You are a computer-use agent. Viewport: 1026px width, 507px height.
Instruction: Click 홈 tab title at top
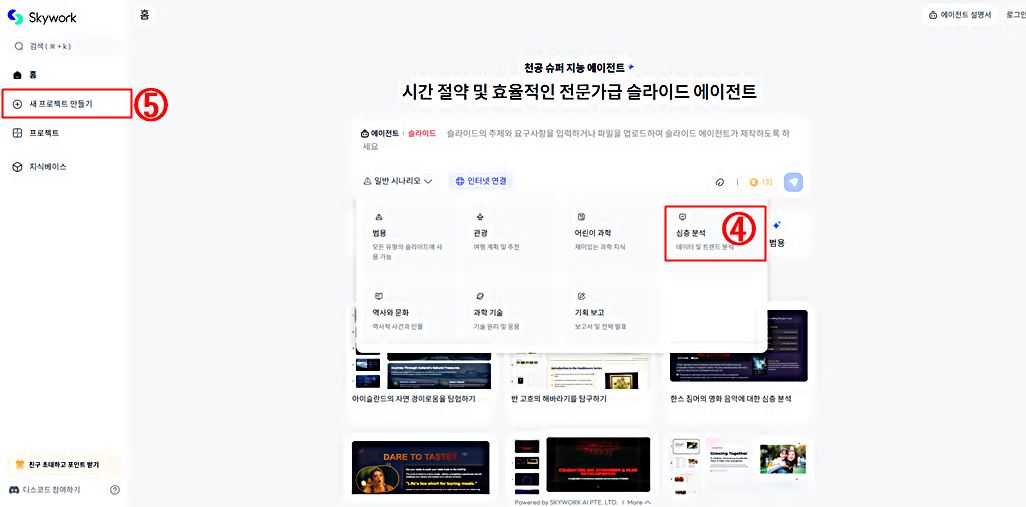(145, 14)
